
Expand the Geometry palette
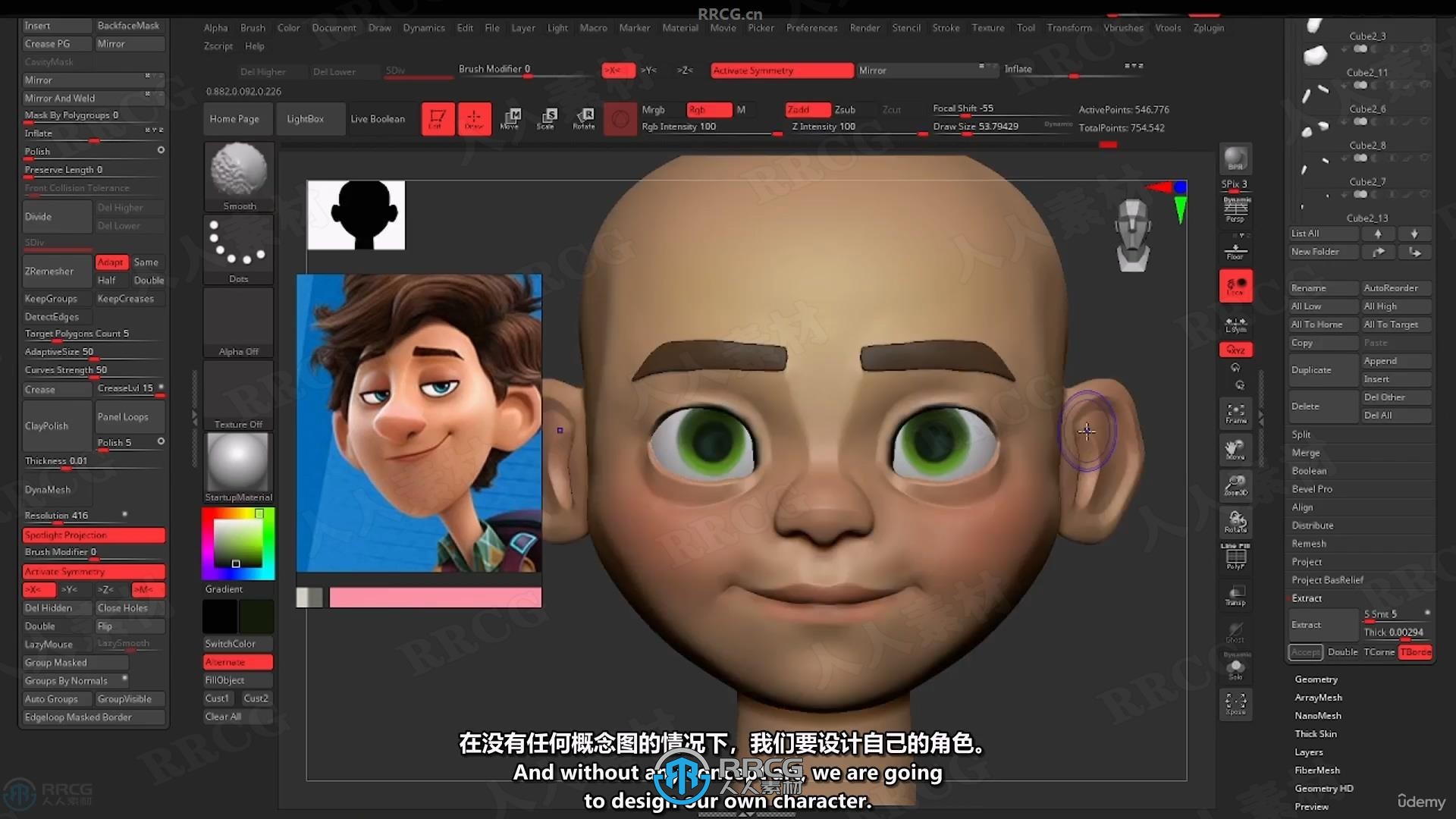[x=1316, y=679]
